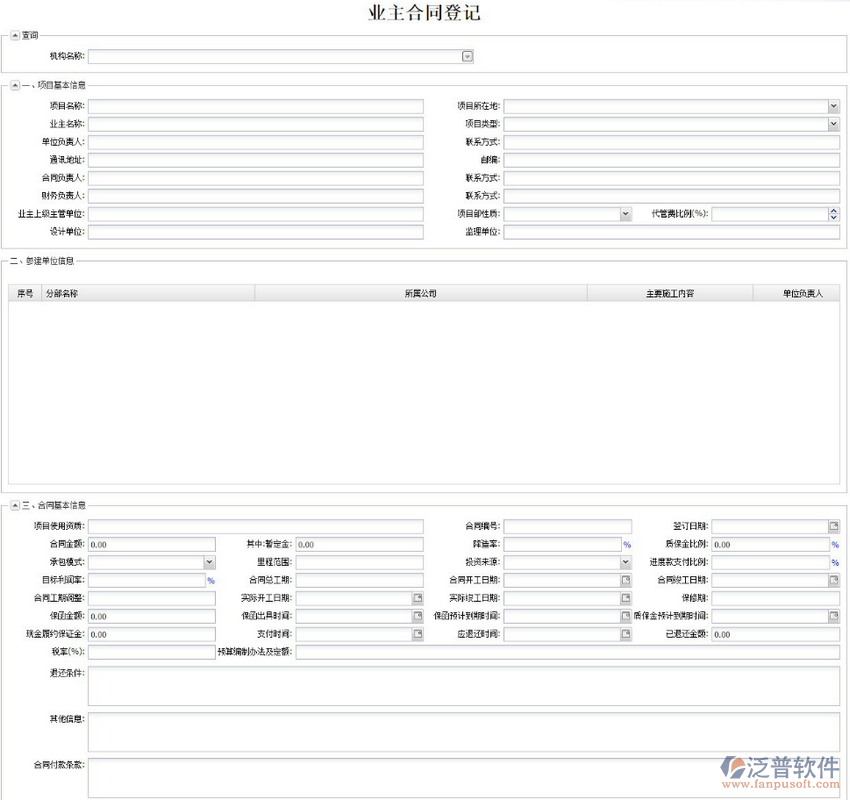850x800 pixels.
Task: Open the 质保金预计到期时间 calendar picker
Action: [x=834, y=616]
